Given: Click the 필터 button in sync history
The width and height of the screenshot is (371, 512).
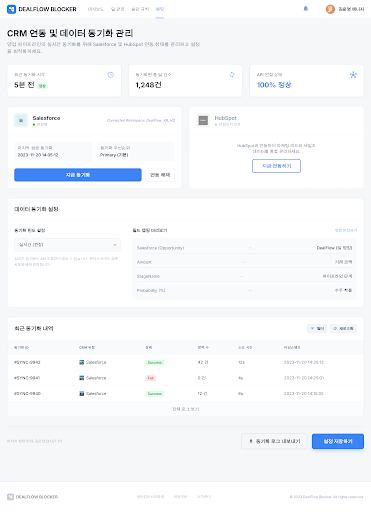Looking at the screenshot, I should tap(317, 328).
